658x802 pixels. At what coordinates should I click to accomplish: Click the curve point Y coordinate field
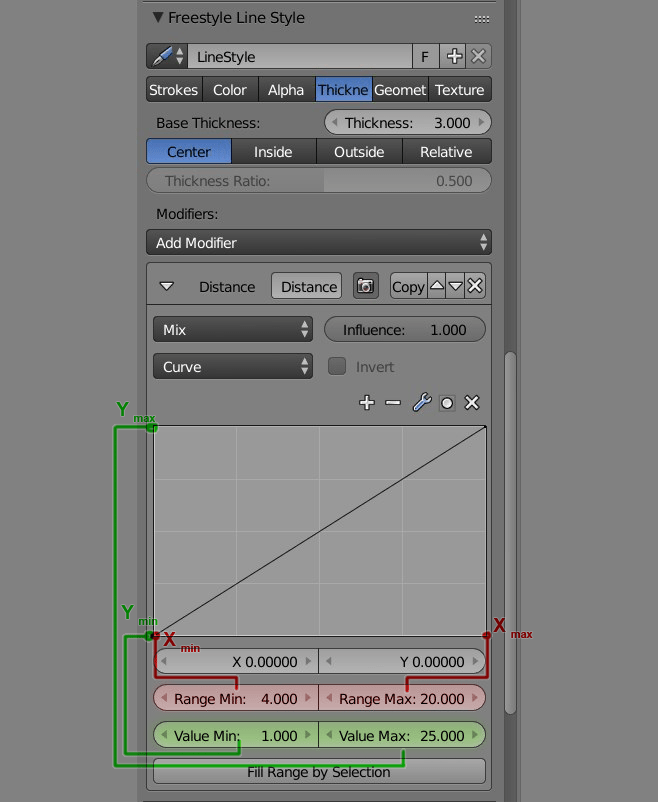tap(402, 661)
